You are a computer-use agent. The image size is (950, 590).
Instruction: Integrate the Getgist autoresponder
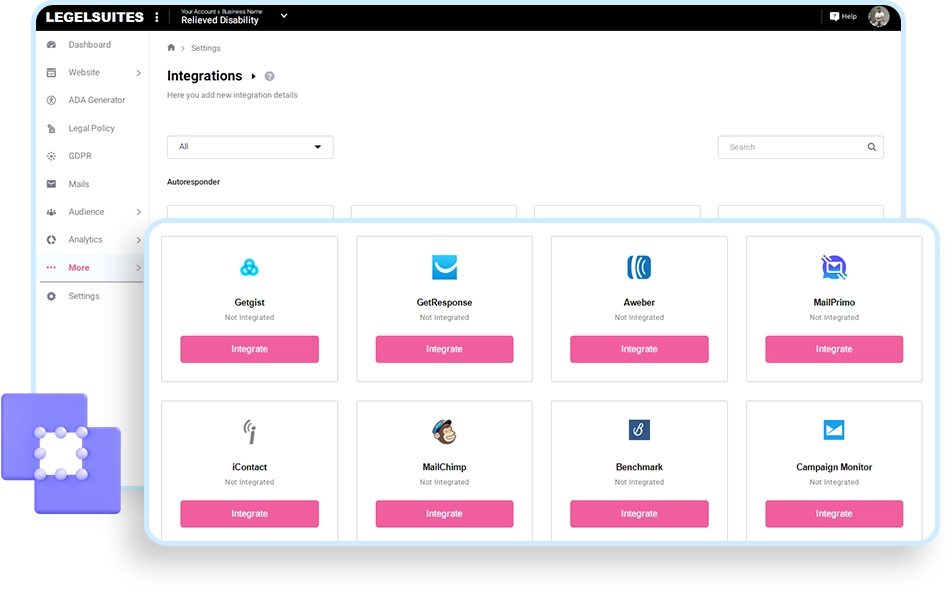pos(250,350)
